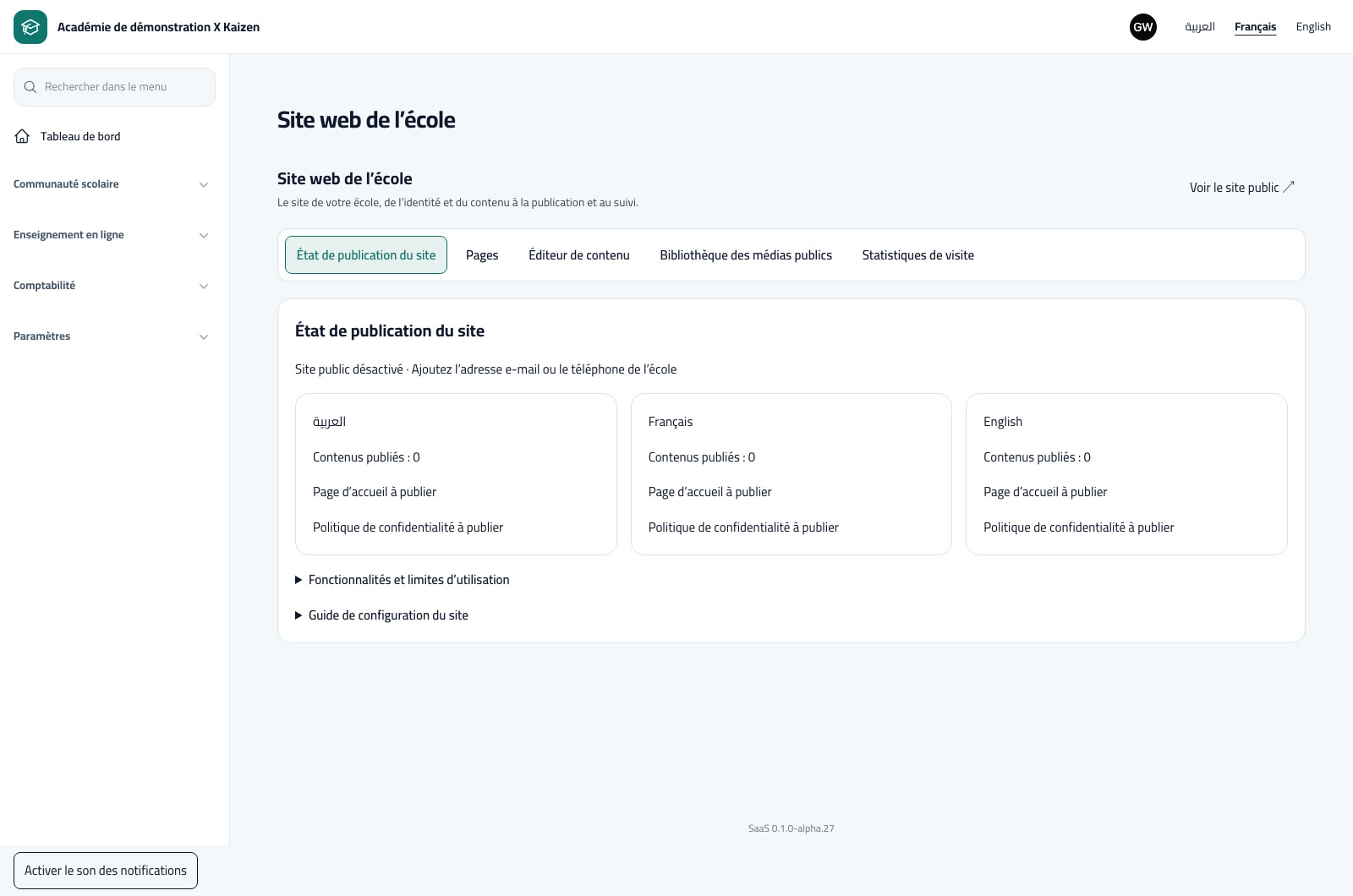Click Académie de démonstration X Kaizen title
The width and height of the screenshot is (1353, 896).
158,27
